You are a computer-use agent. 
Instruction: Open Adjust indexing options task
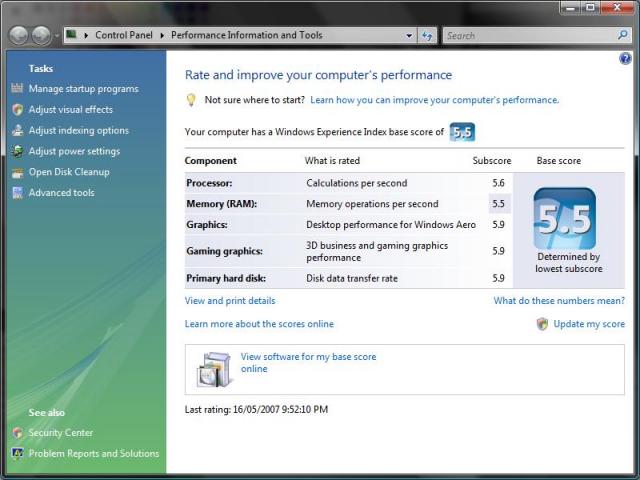(x=79, y=130)
